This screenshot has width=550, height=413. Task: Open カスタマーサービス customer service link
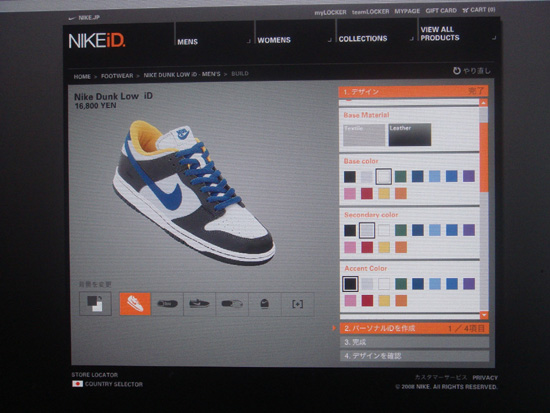(x=441, y=377)
